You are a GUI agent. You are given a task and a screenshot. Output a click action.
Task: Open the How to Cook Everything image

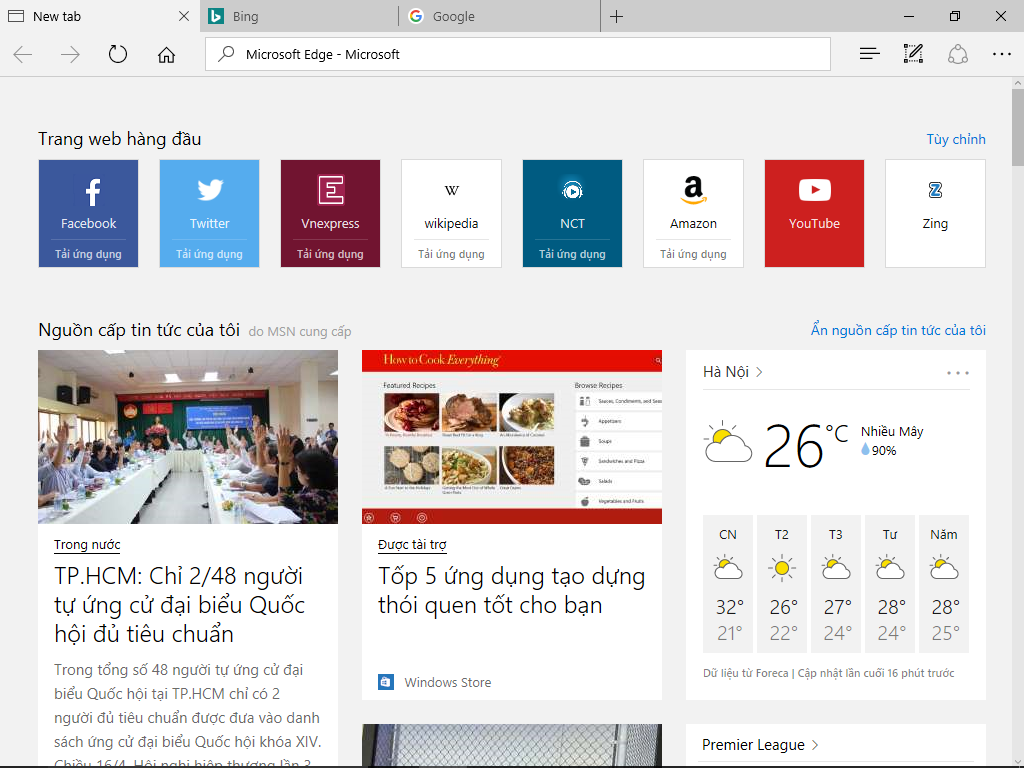pyautogui.click(x=512, y=437)
